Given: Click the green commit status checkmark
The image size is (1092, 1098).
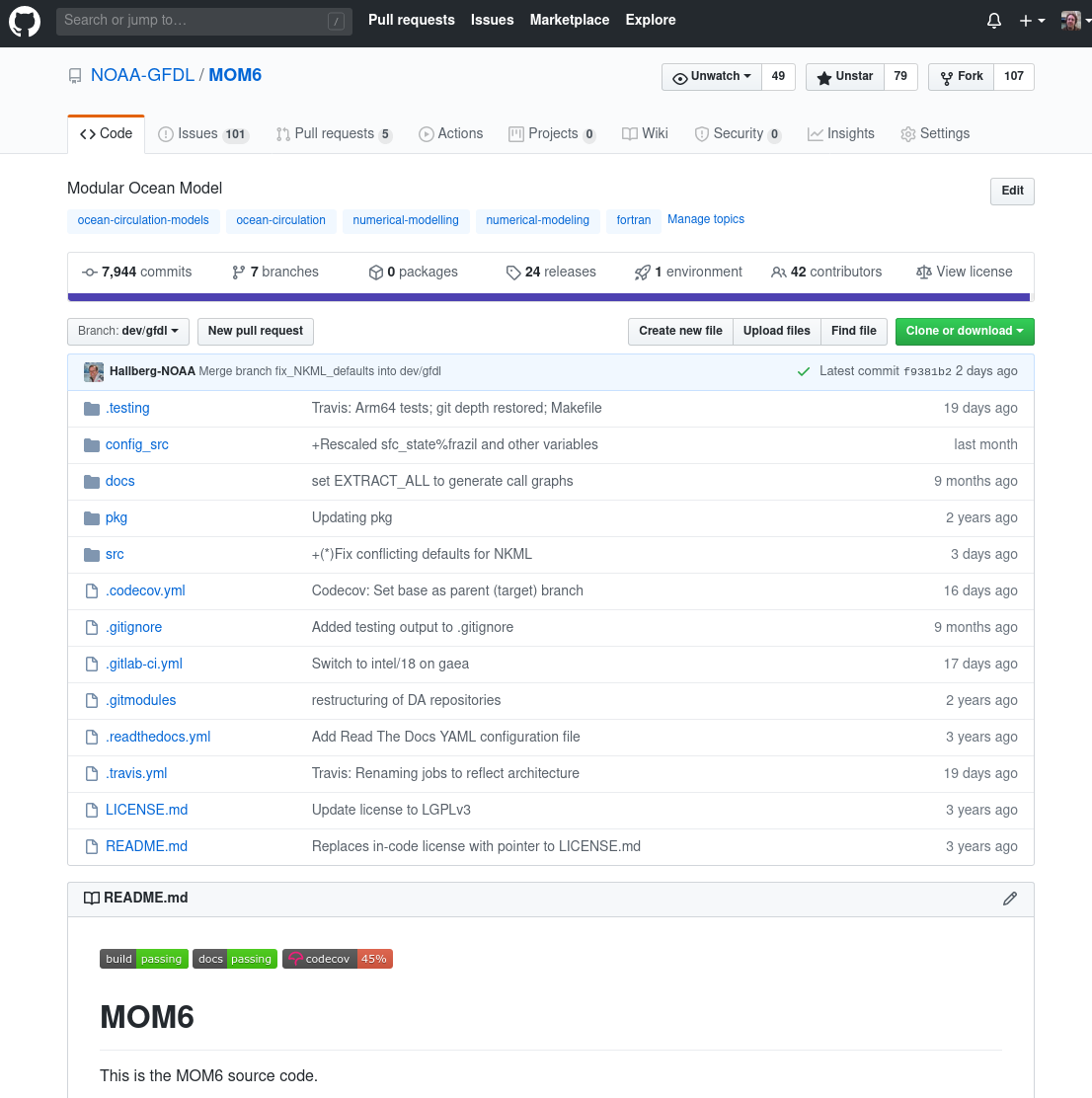Looking at the screenshot, I should click(804, 372).
